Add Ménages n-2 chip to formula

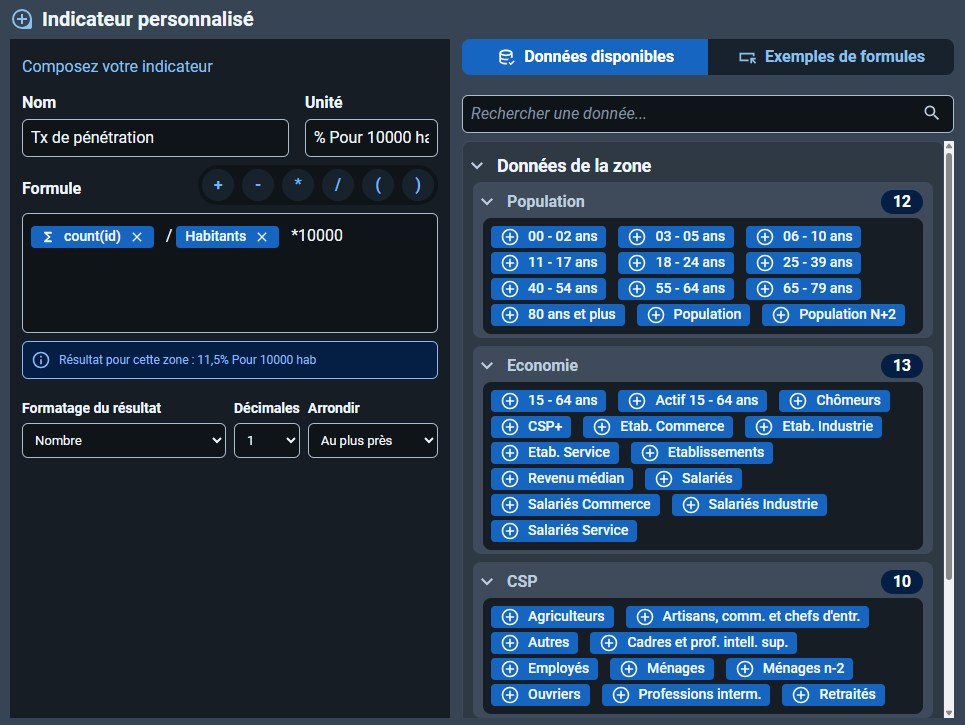pos(789,669)
